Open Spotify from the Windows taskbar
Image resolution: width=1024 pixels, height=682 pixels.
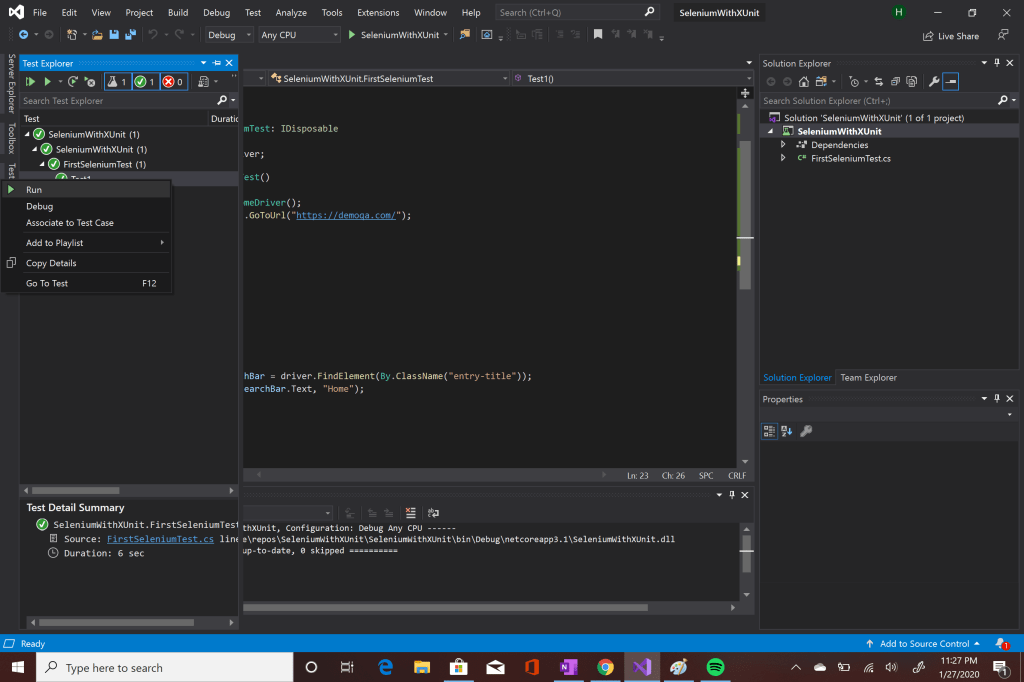pyautogui.click(x=715, y=667)
